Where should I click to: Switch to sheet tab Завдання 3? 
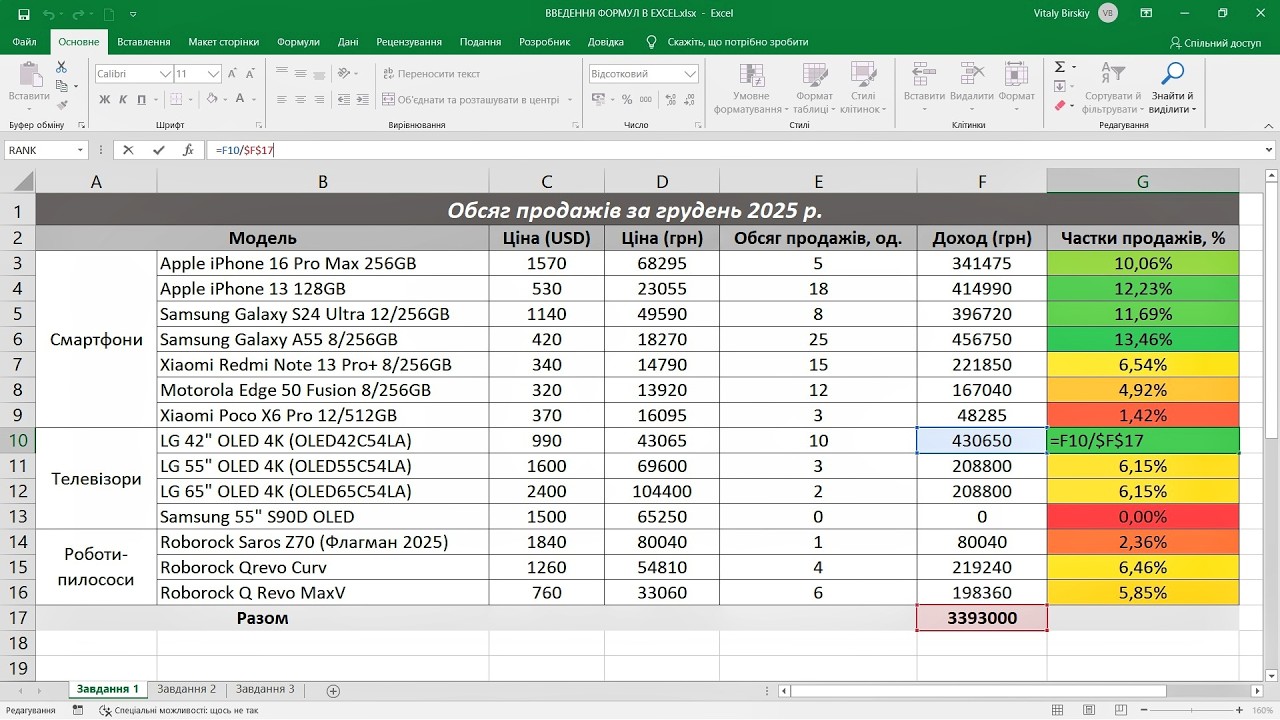point(265,689)
